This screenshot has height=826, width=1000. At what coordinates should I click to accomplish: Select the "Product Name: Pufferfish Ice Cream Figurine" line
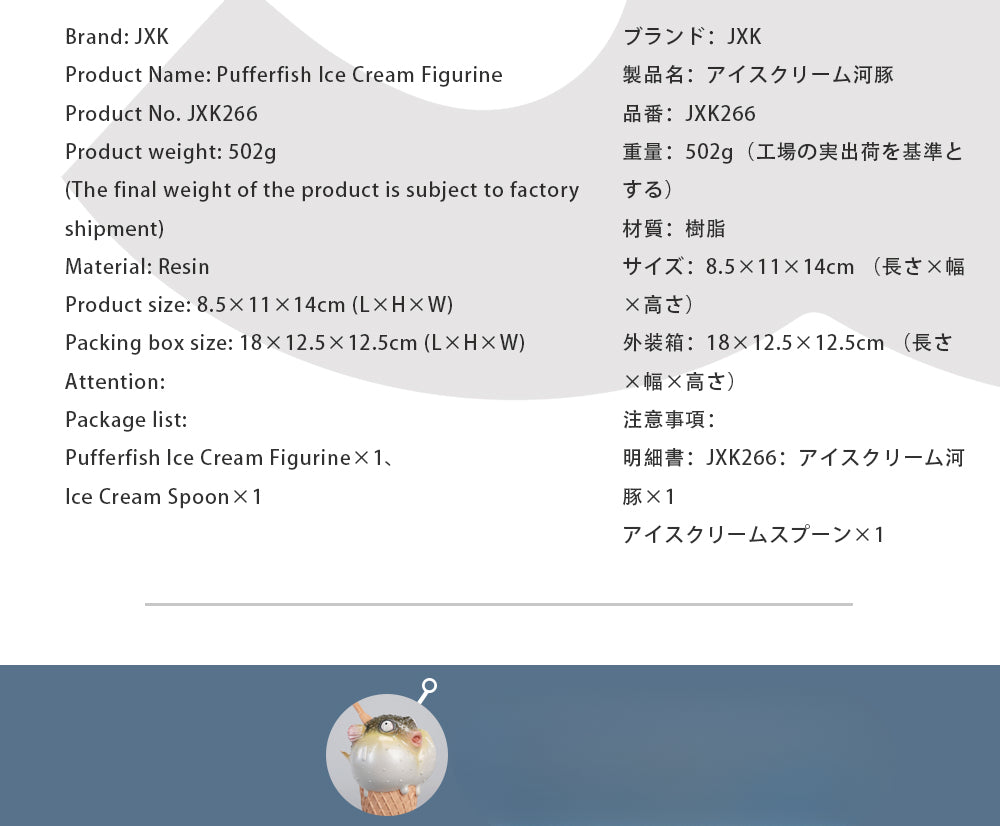[283, 75]
